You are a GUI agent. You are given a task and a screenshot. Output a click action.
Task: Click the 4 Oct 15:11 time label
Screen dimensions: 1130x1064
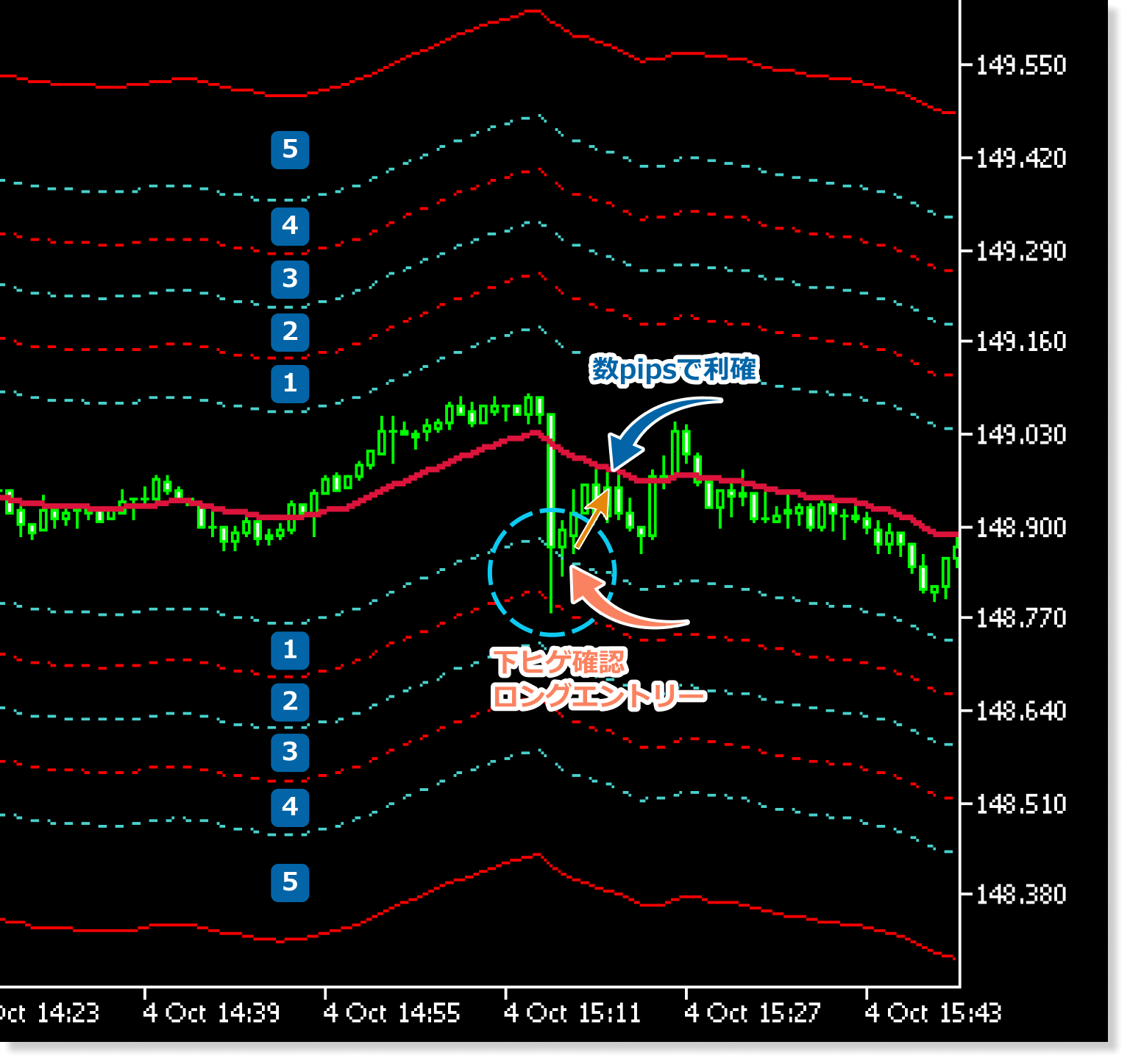[x=572, y=1013]
